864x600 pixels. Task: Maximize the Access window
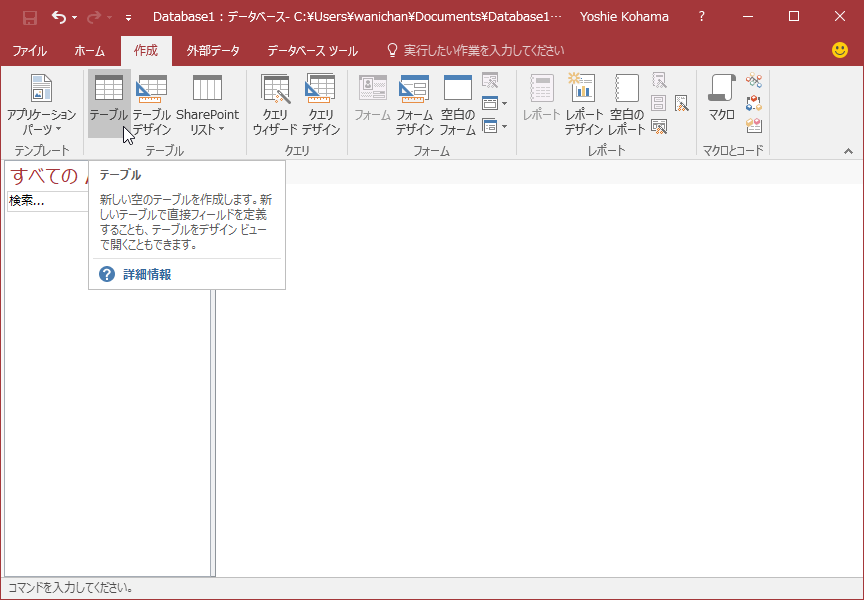coord(794,17)
